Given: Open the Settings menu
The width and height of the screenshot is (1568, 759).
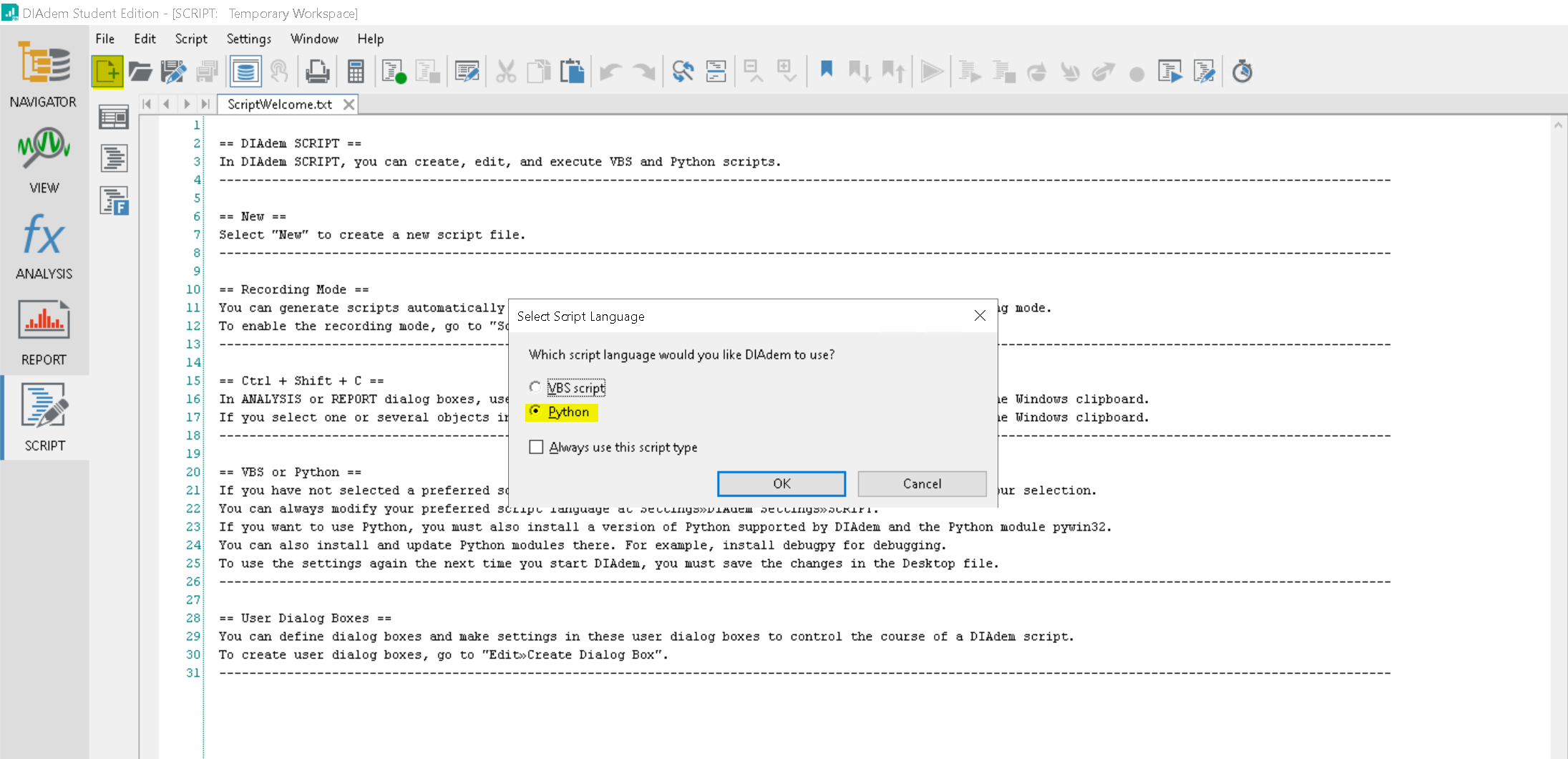Looking at the screenshot, I should click(x=249, y=39).
